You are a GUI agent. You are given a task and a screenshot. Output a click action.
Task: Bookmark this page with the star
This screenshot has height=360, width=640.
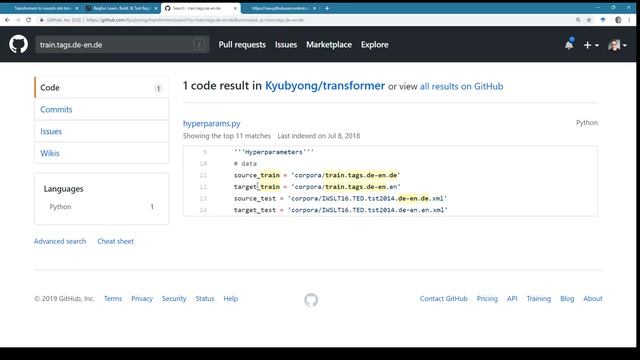tap(589, 20)
